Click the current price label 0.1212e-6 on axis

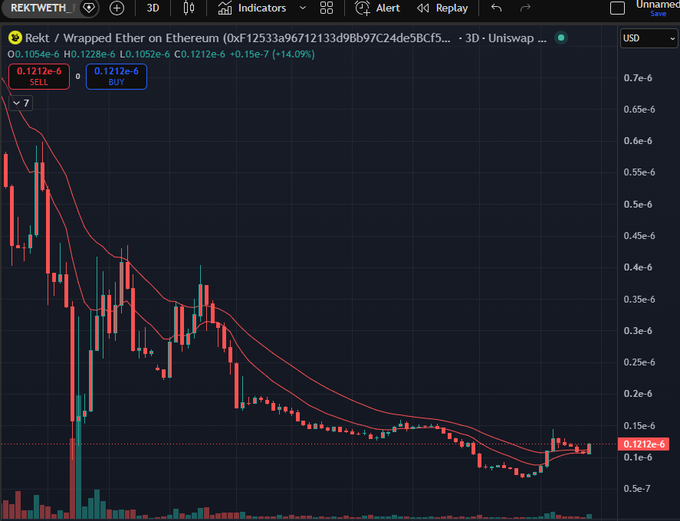click(x=644, y=444)
